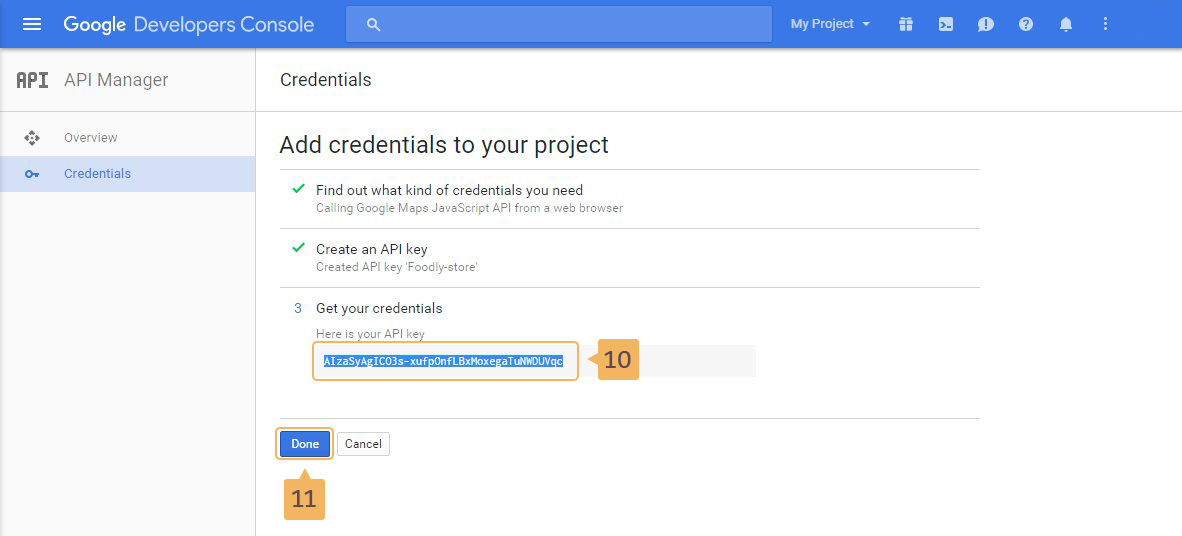Expand the My Project dropdown
This screenshot has width=1182, height=536.
coord(830,24)
